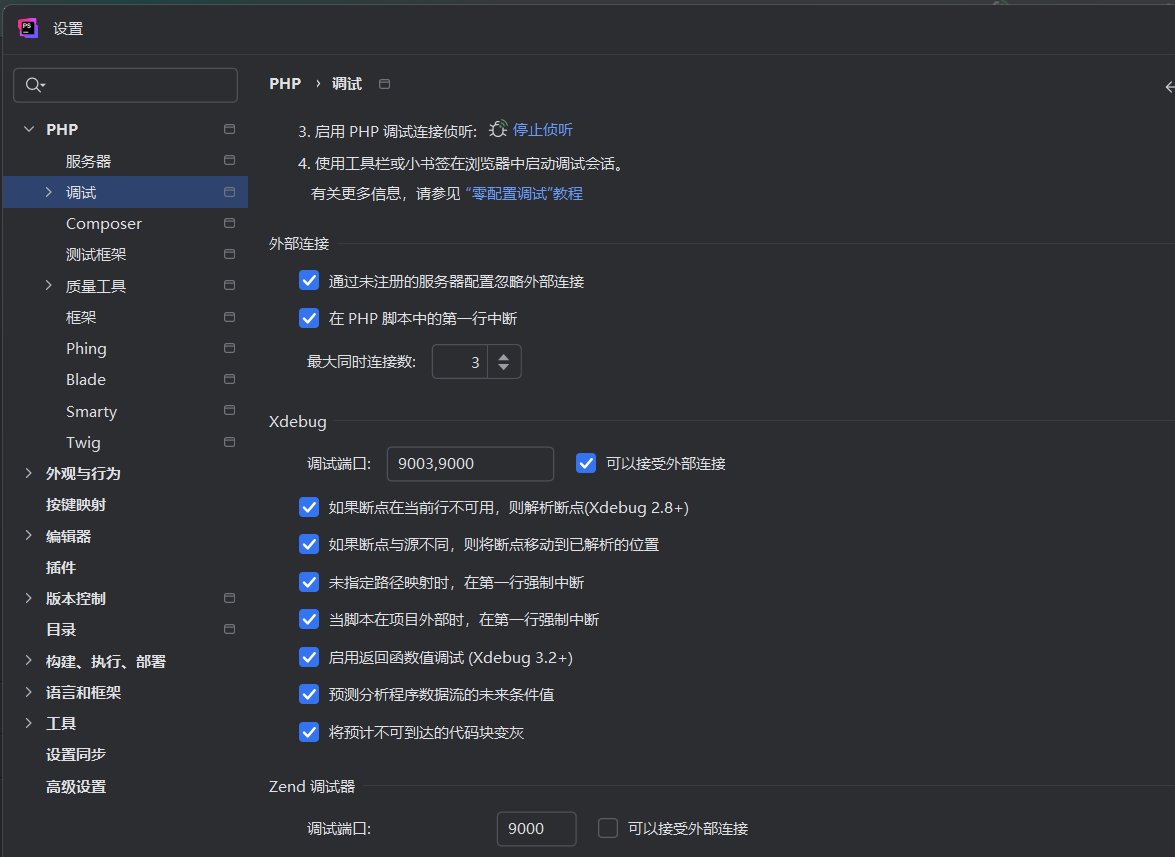
Task: Uncheck 在 PHP 脚本中的第一行中断
Action: click(309, 318)
